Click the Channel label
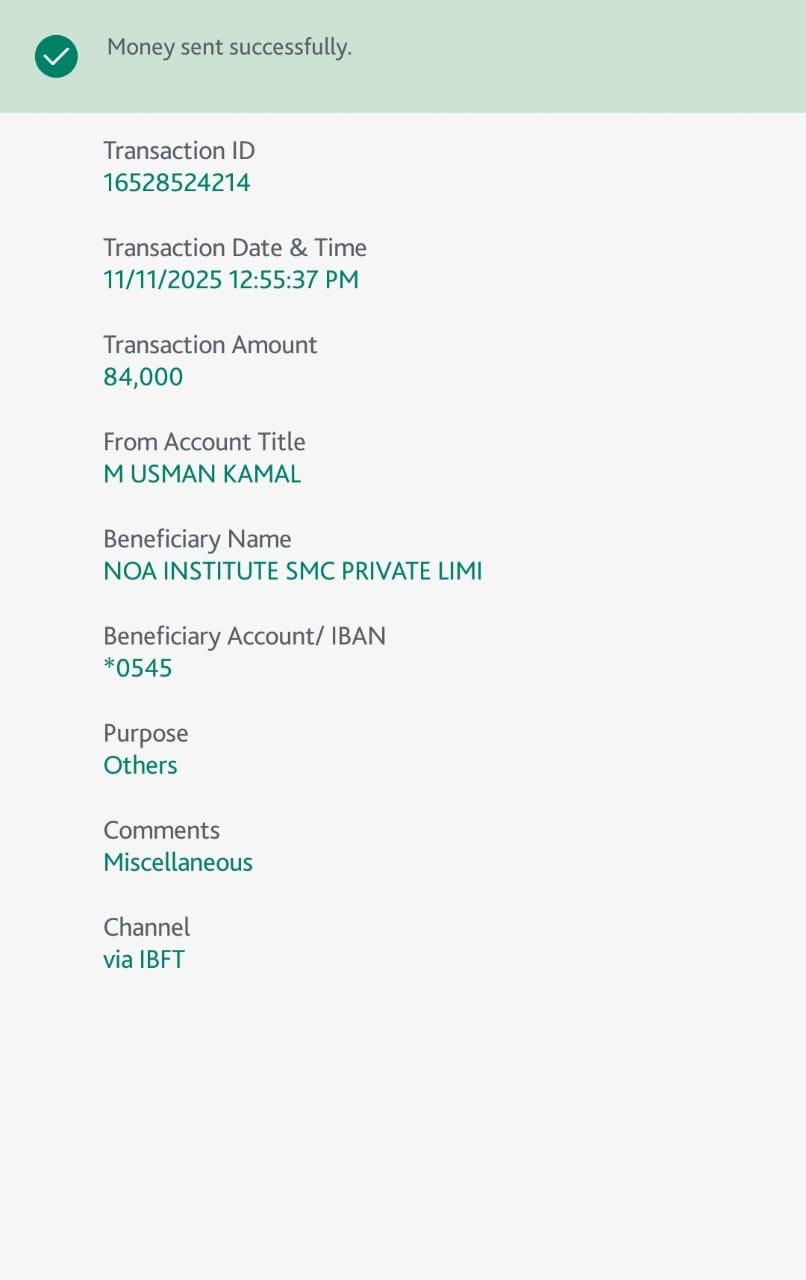Screen dimensions: 806x1280 coord(146,927)
